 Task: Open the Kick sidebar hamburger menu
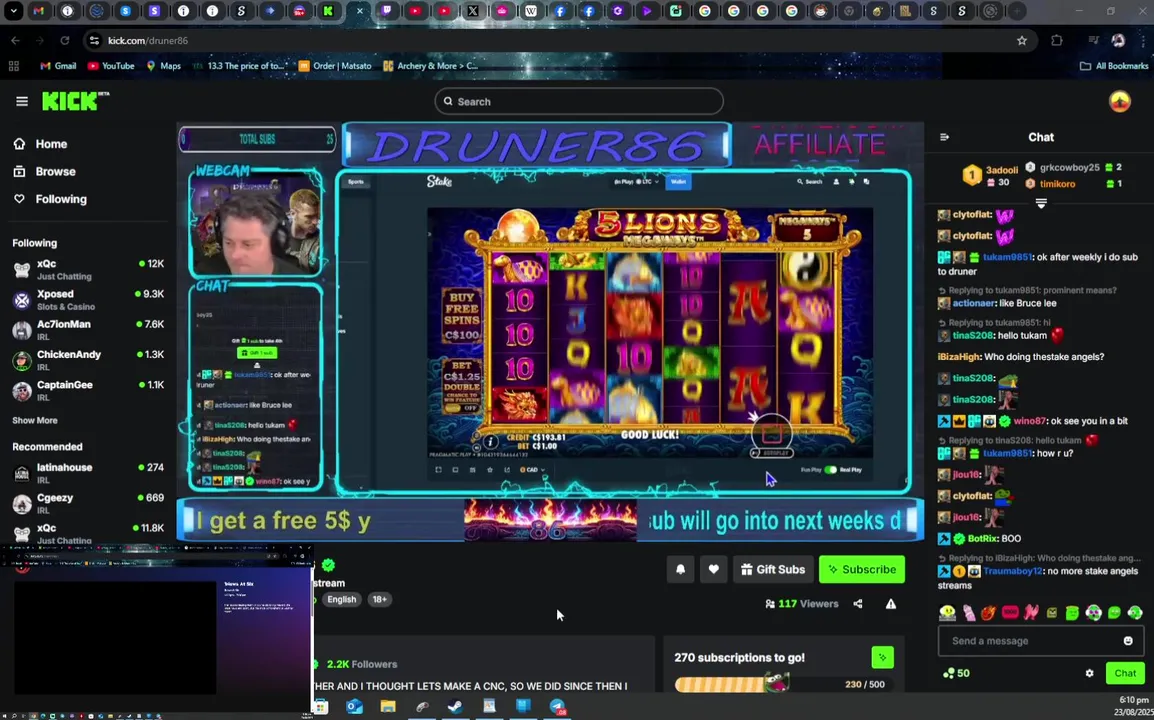point(21,102)
